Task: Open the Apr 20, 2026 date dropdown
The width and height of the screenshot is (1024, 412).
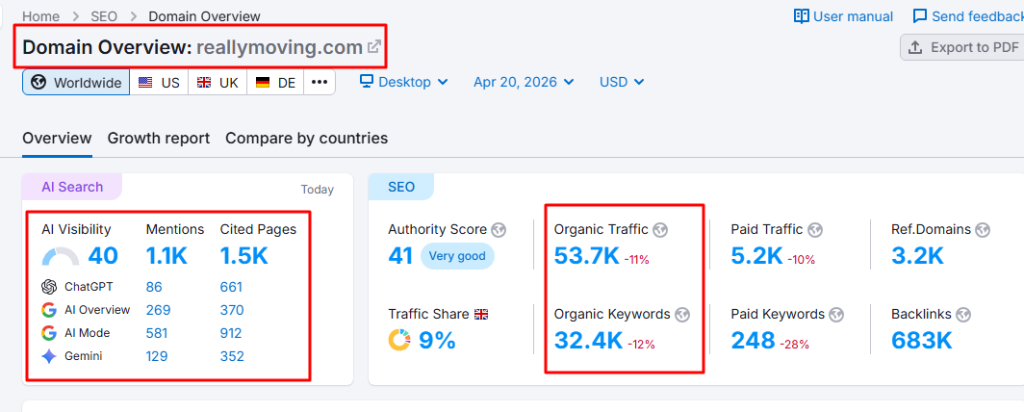Action: click(x=524, y=82)
